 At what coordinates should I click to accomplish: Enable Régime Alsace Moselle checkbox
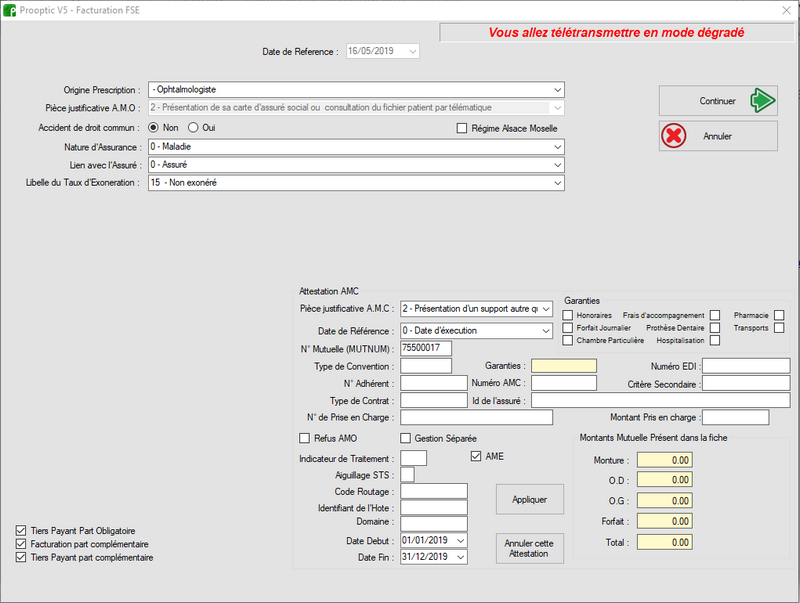point(462,129)
